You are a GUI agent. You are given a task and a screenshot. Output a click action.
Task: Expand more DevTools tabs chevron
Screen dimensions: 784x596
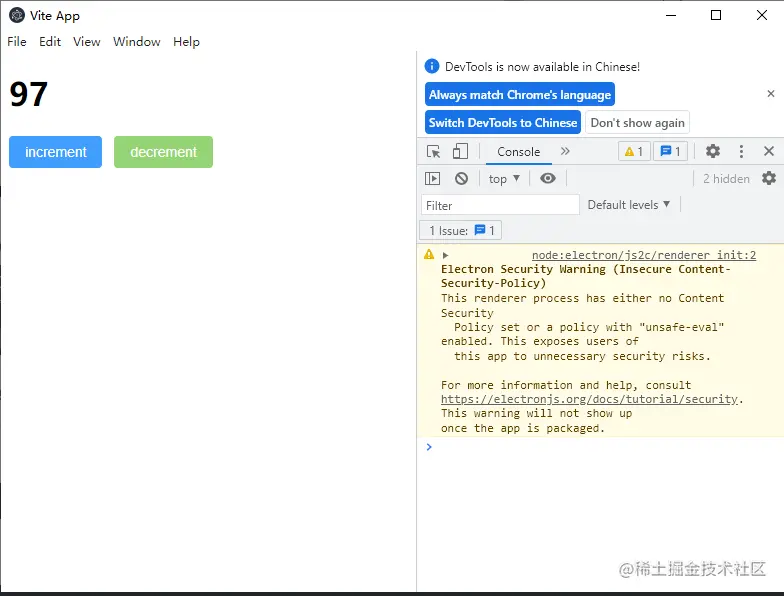pos(565,151)
